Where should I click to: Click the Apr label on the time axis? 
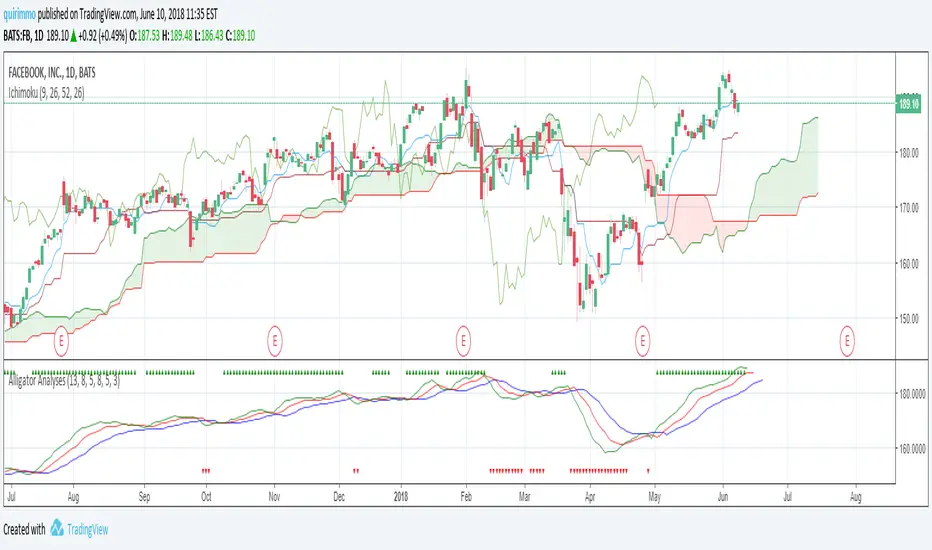click(x=590, y=496)
